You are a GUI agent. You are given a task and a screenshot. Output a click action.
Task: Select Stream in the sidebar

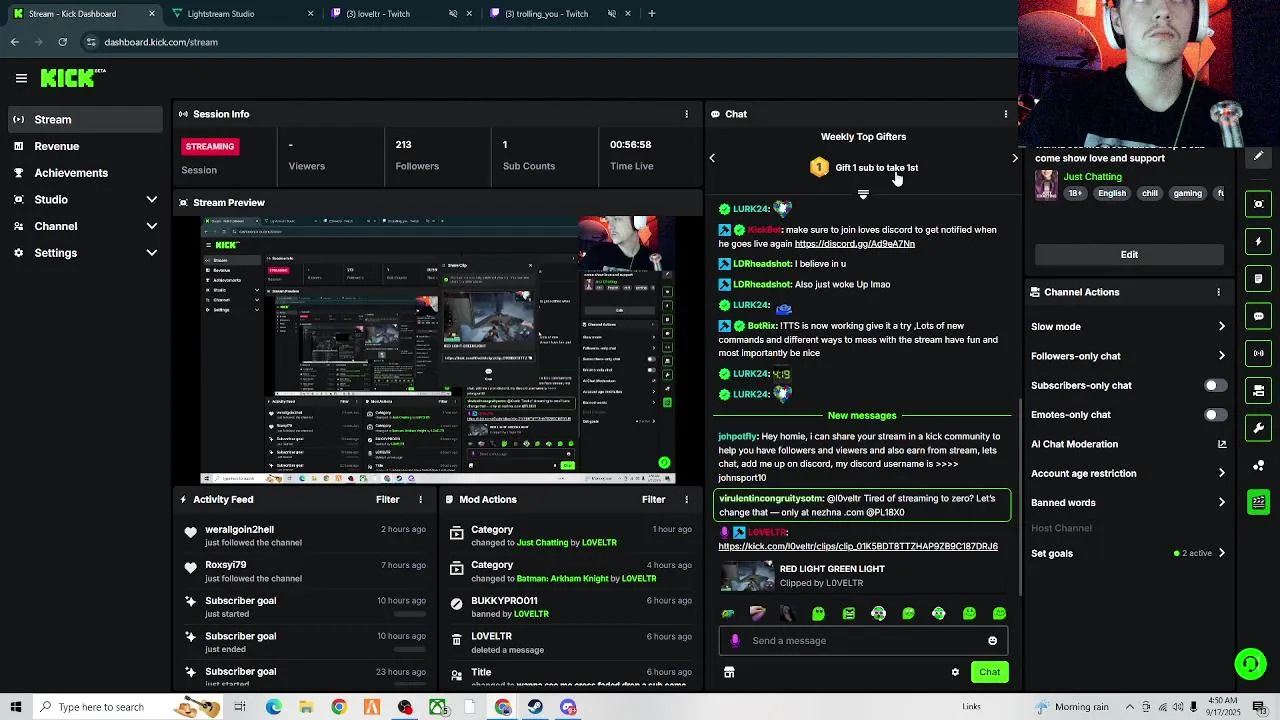tap(84, 119)
